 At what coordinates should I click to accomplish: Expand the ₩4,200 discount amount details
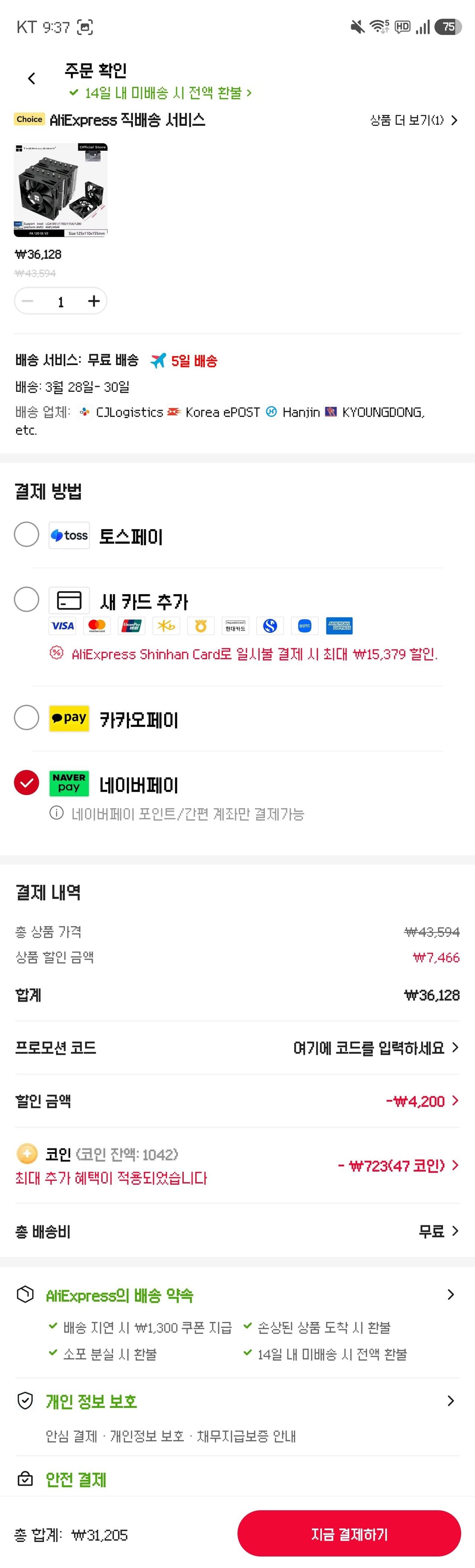point(455,1100)
